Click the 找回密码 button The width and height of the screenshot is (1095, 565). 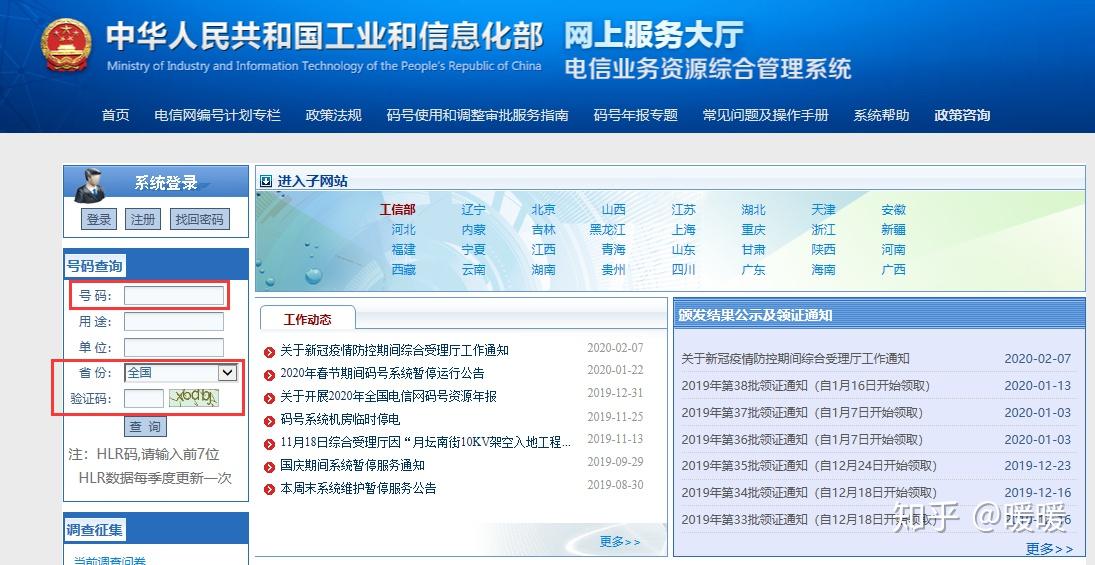pyautogui.click(x=199, y=219)
